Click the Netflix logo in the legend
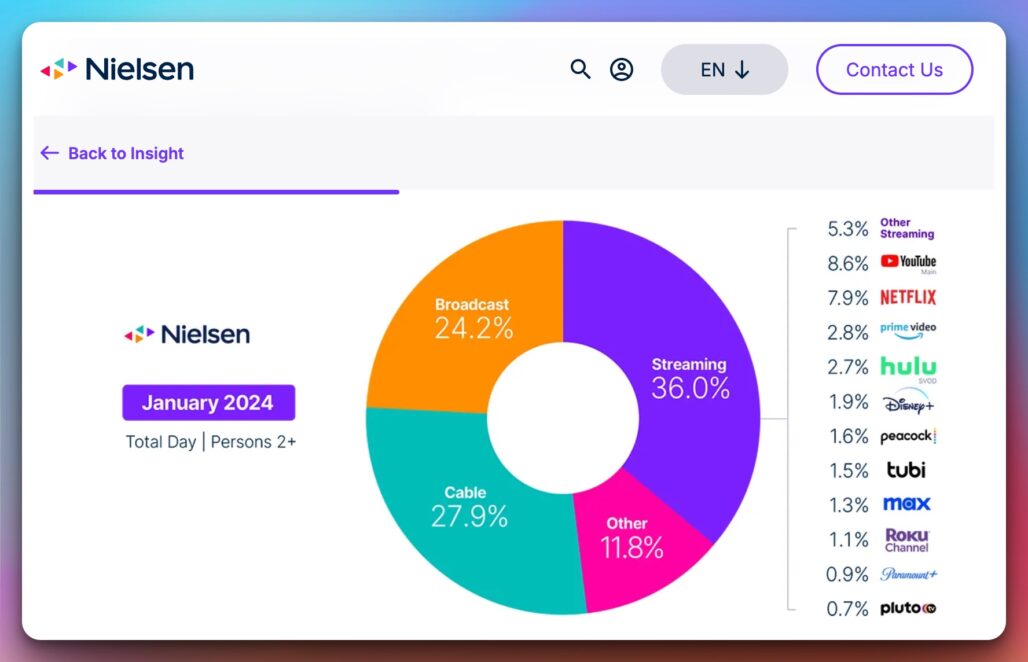The width and height of the screenshot is (1028, 662). (908, 298)
